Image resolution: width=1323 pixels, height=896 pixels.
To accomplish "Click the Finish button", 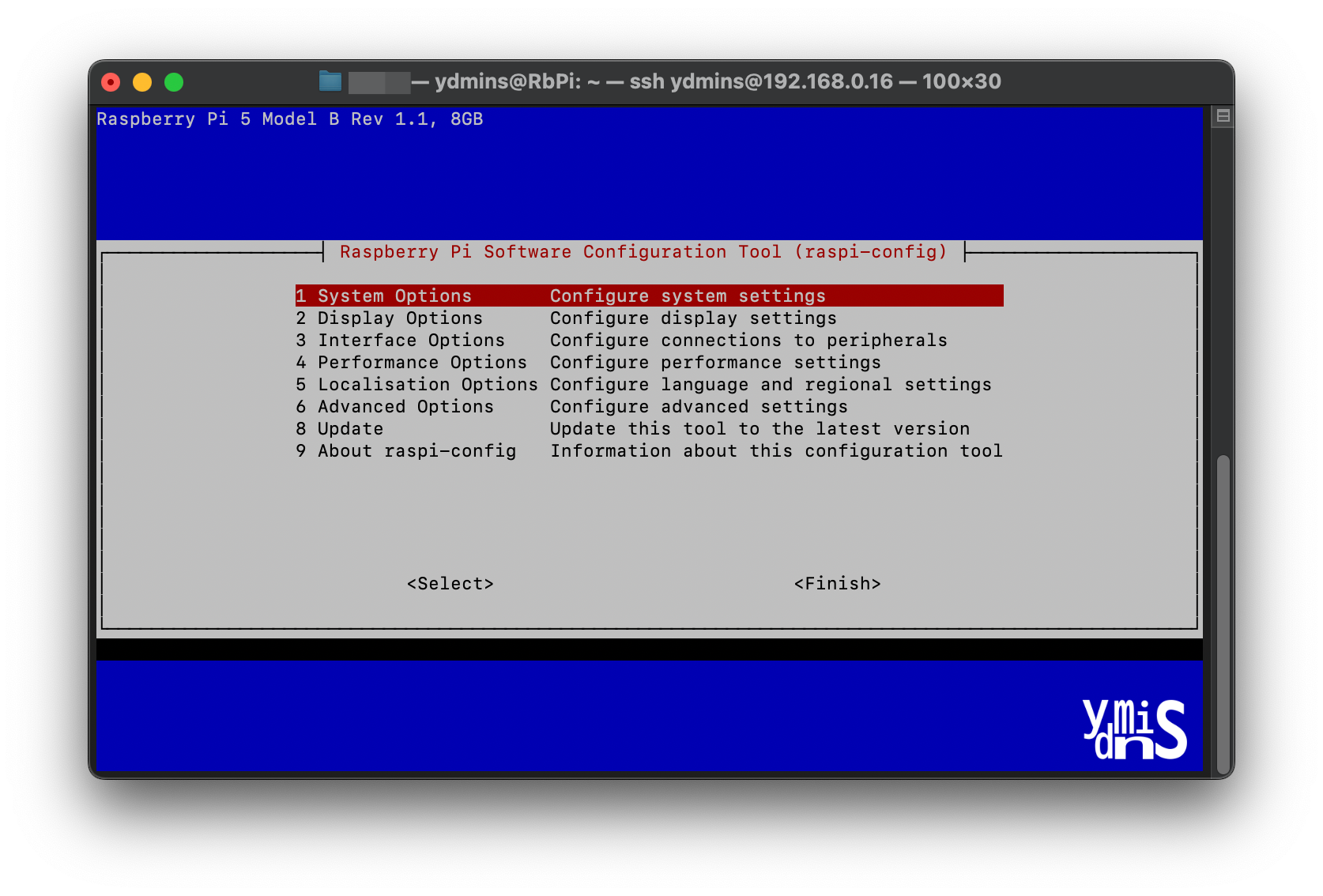I will (838, 583).
